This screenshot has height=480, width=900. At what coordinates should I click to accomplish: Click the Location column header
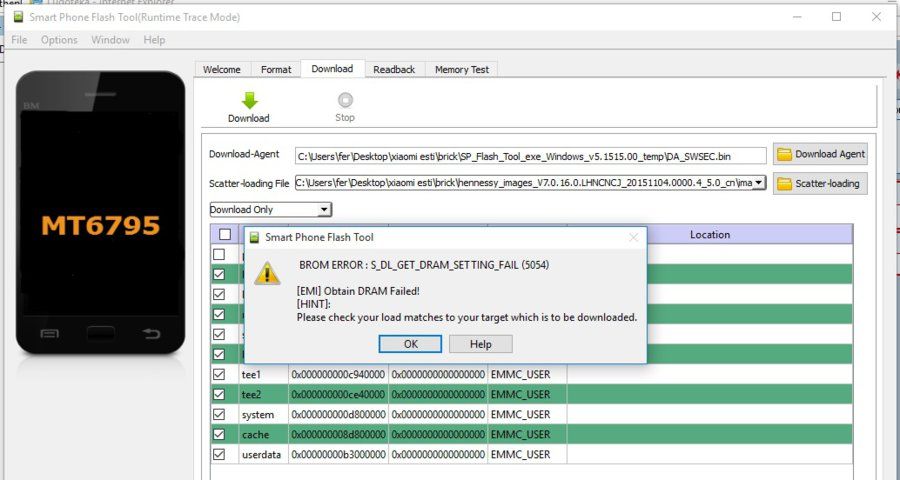tap(709, 234)
